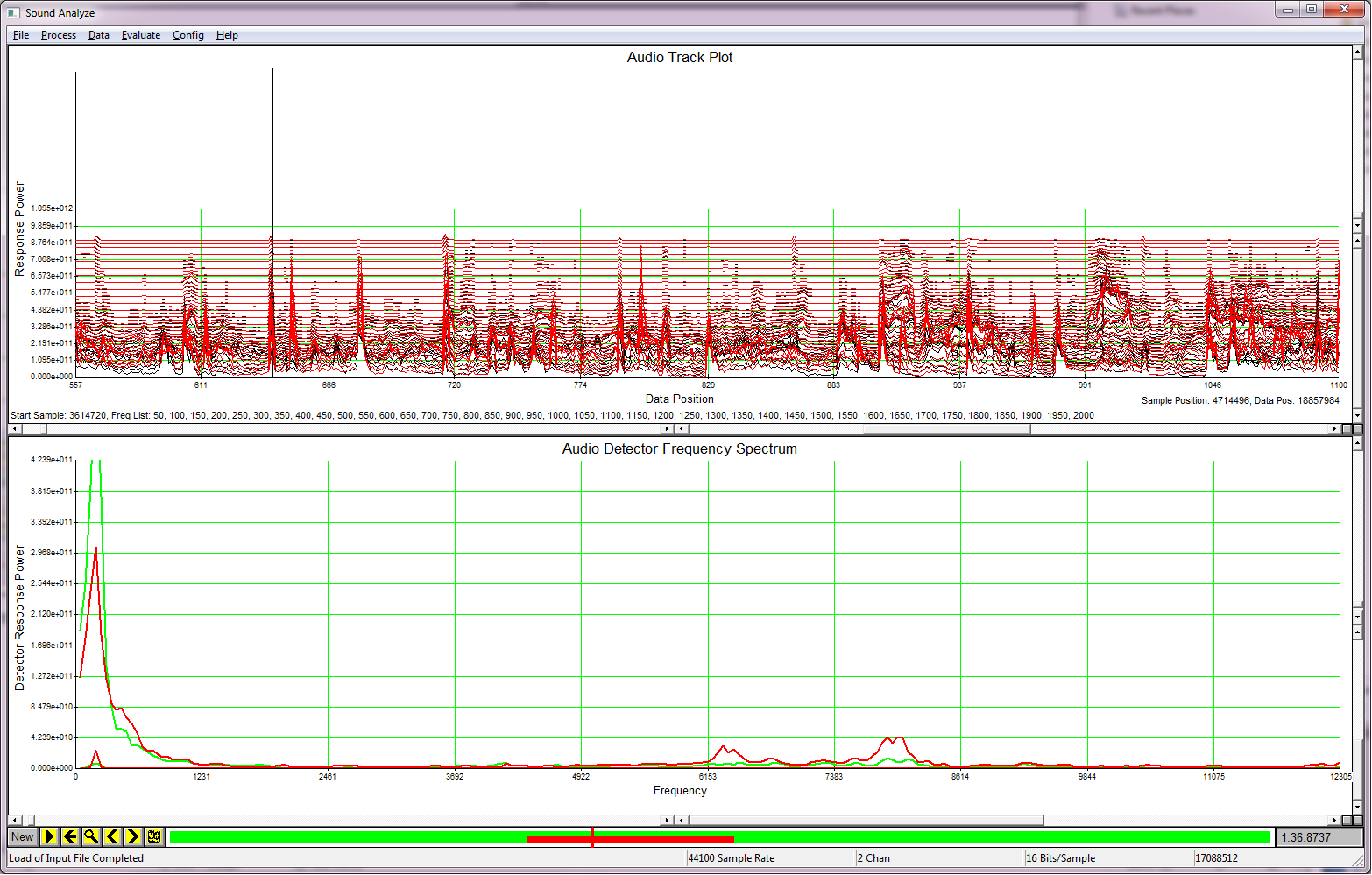The height and width of the screenshot is (875, 1372).
Task: Click the red segment on the seek bar
Action: point(631,836)
